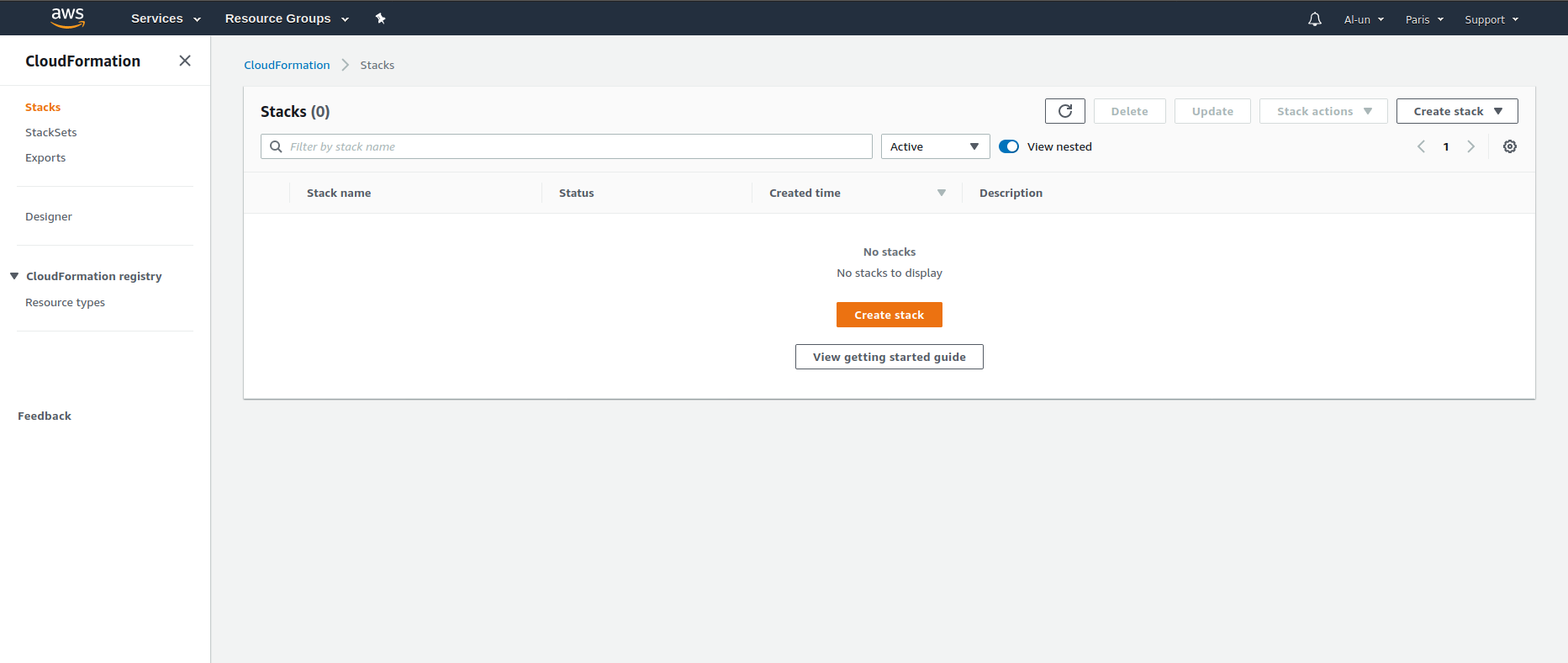Refresh the stacks list
This screenshot has height=663, width=1568.
click(1065, 111)
